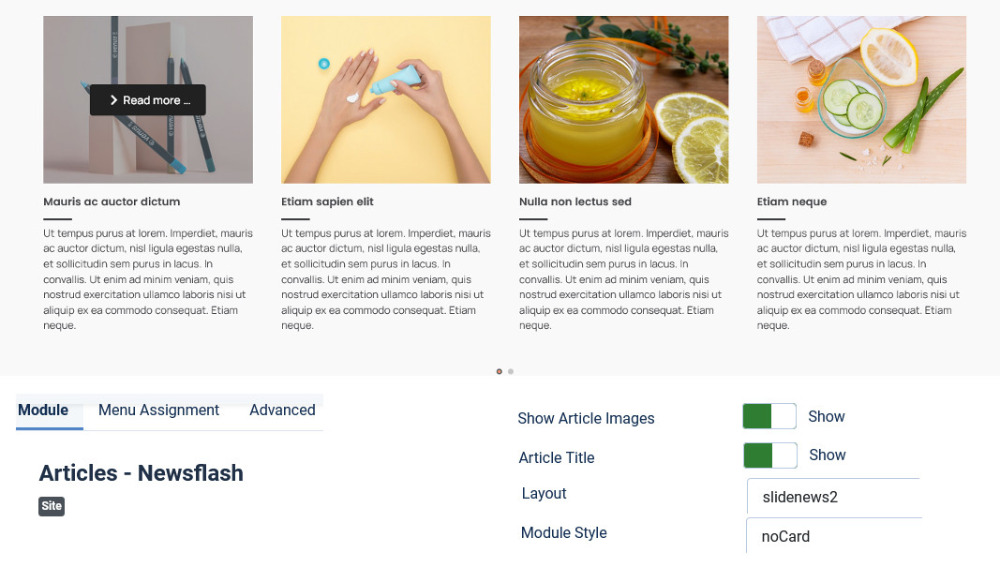Viewport: 1000px width, 562px height.
Task: Toggle the Article Title switch
Action: point(770,455)
